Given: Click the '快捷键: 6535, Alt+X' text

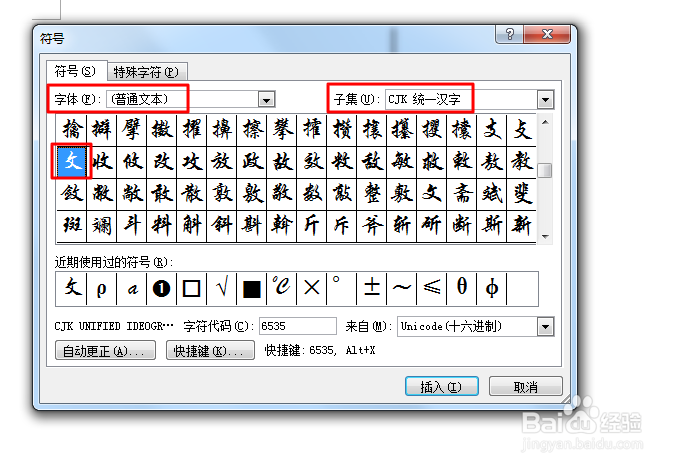Looking at the screenshot, I should click(320, 350).
